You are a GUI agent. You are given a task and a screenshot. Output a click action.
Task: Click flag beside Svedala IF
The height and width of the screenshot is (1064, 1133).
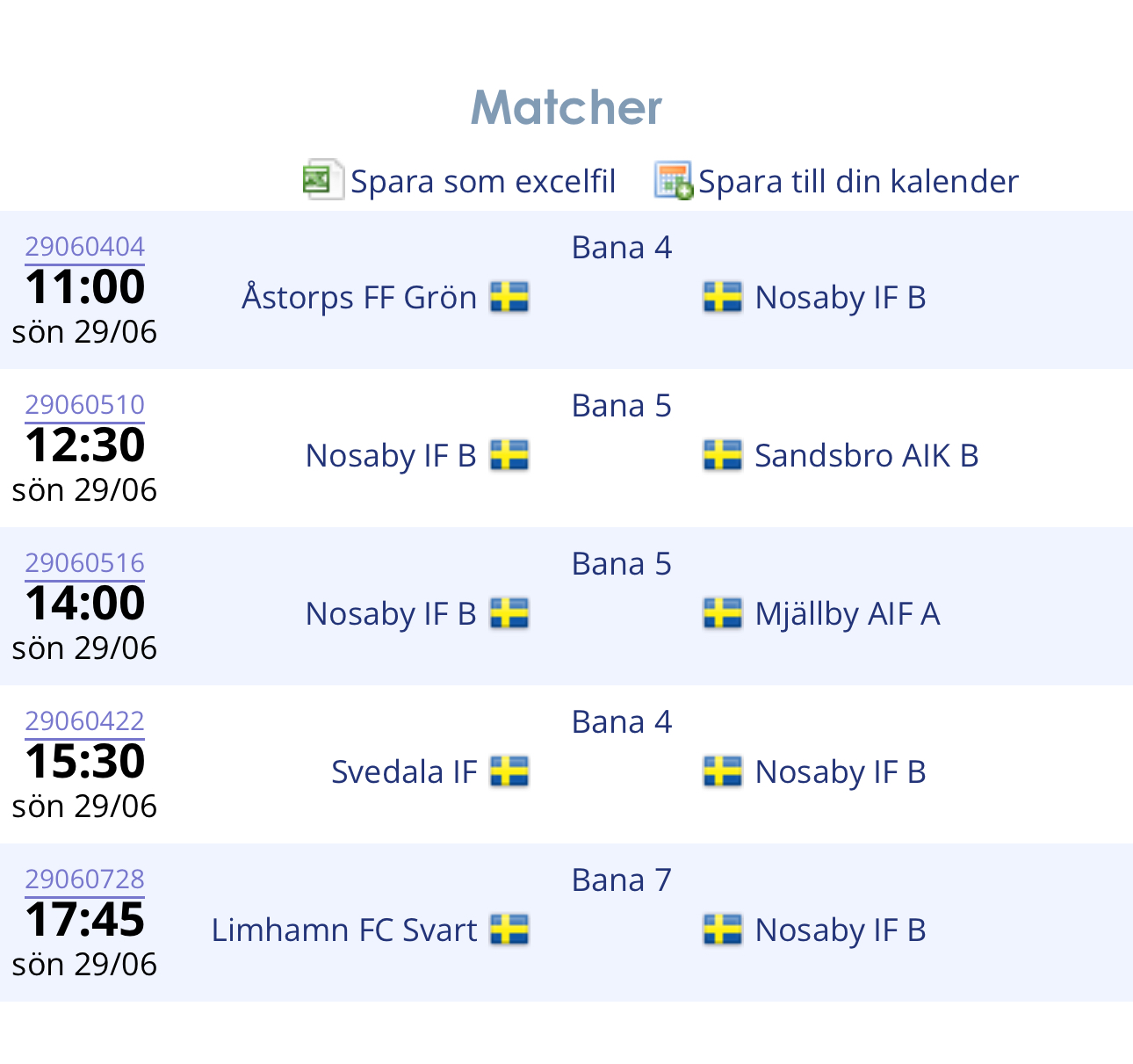click(509, 771)
